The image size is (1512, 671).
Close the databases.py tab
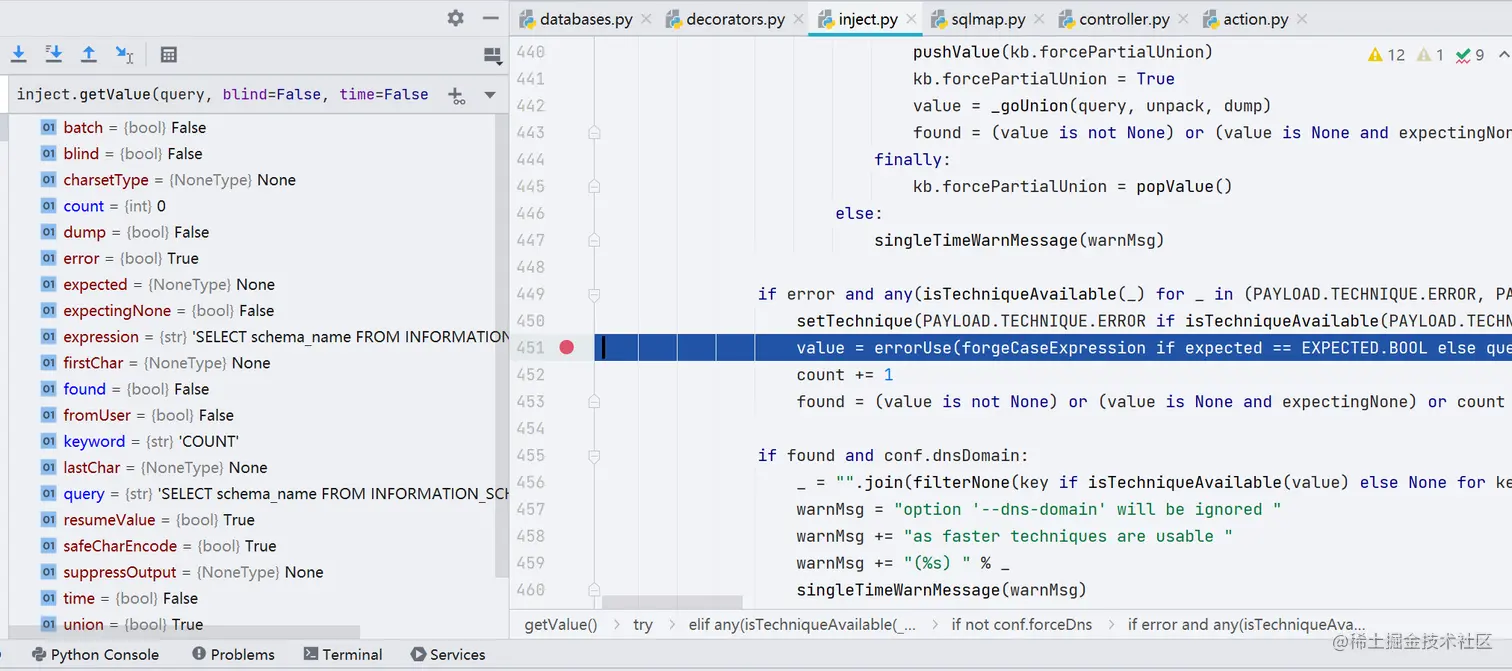coord(646,19)
